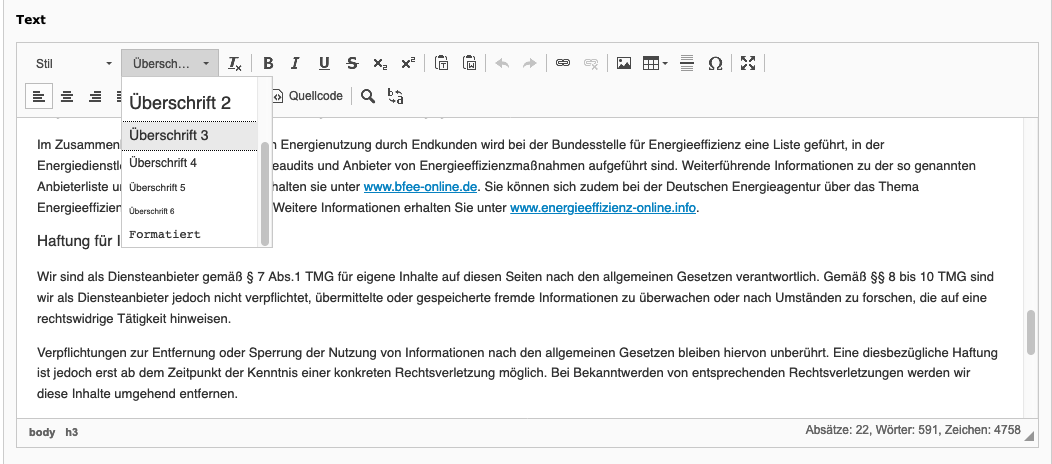Screen dimensions: 1052x464
Task: Maximize the editor with the fullscreen icon
Action: [x=748, y=63]
